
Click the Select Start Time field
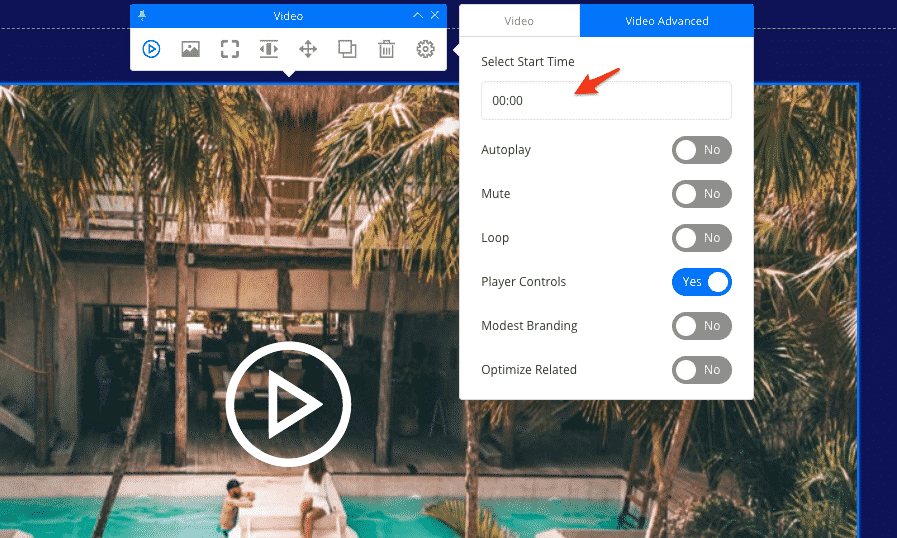point(606,101)
